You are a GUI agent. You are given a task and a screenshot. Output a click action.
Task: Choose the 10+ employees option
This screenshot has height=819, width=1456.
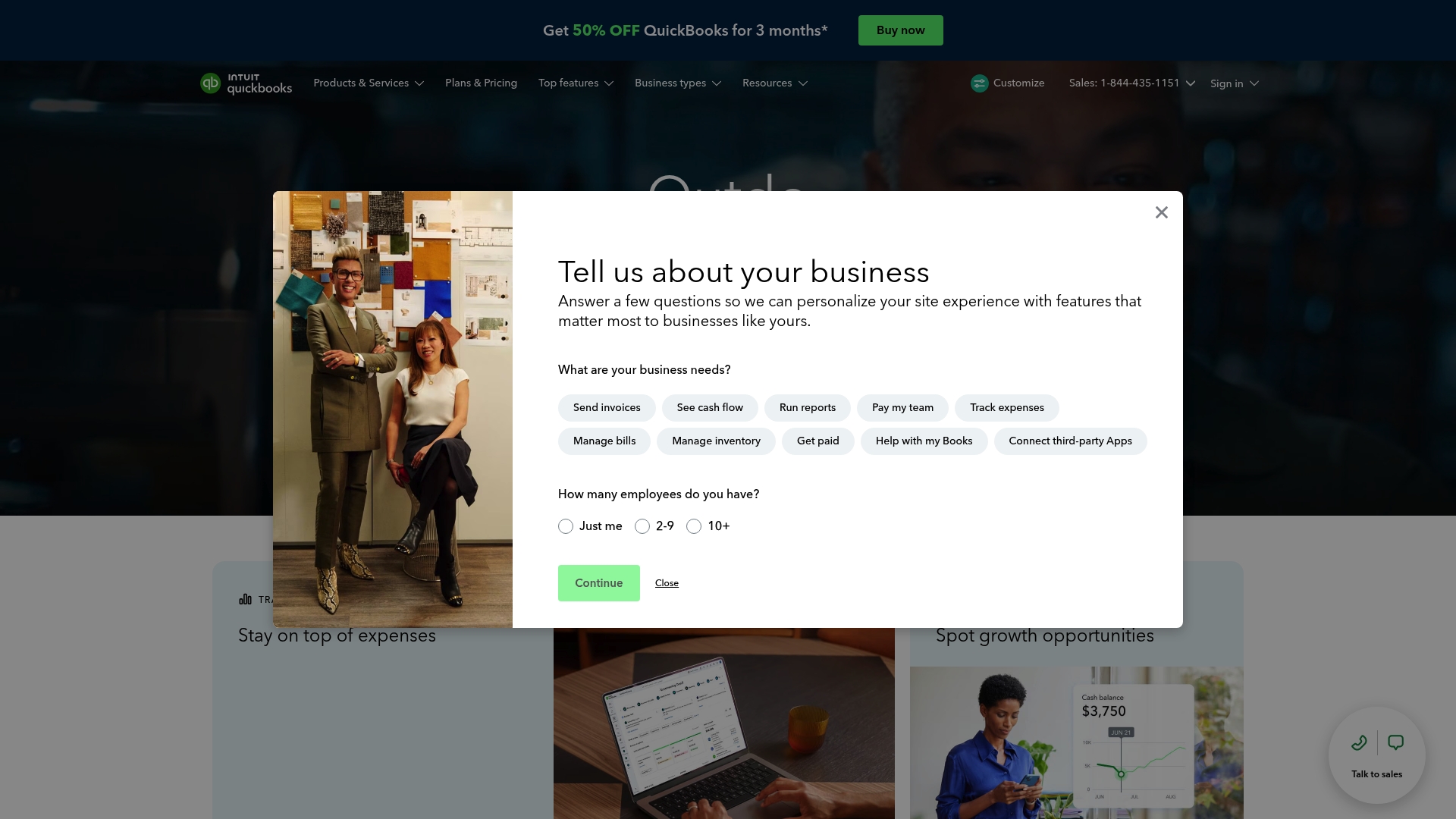(x=693, y=526)
